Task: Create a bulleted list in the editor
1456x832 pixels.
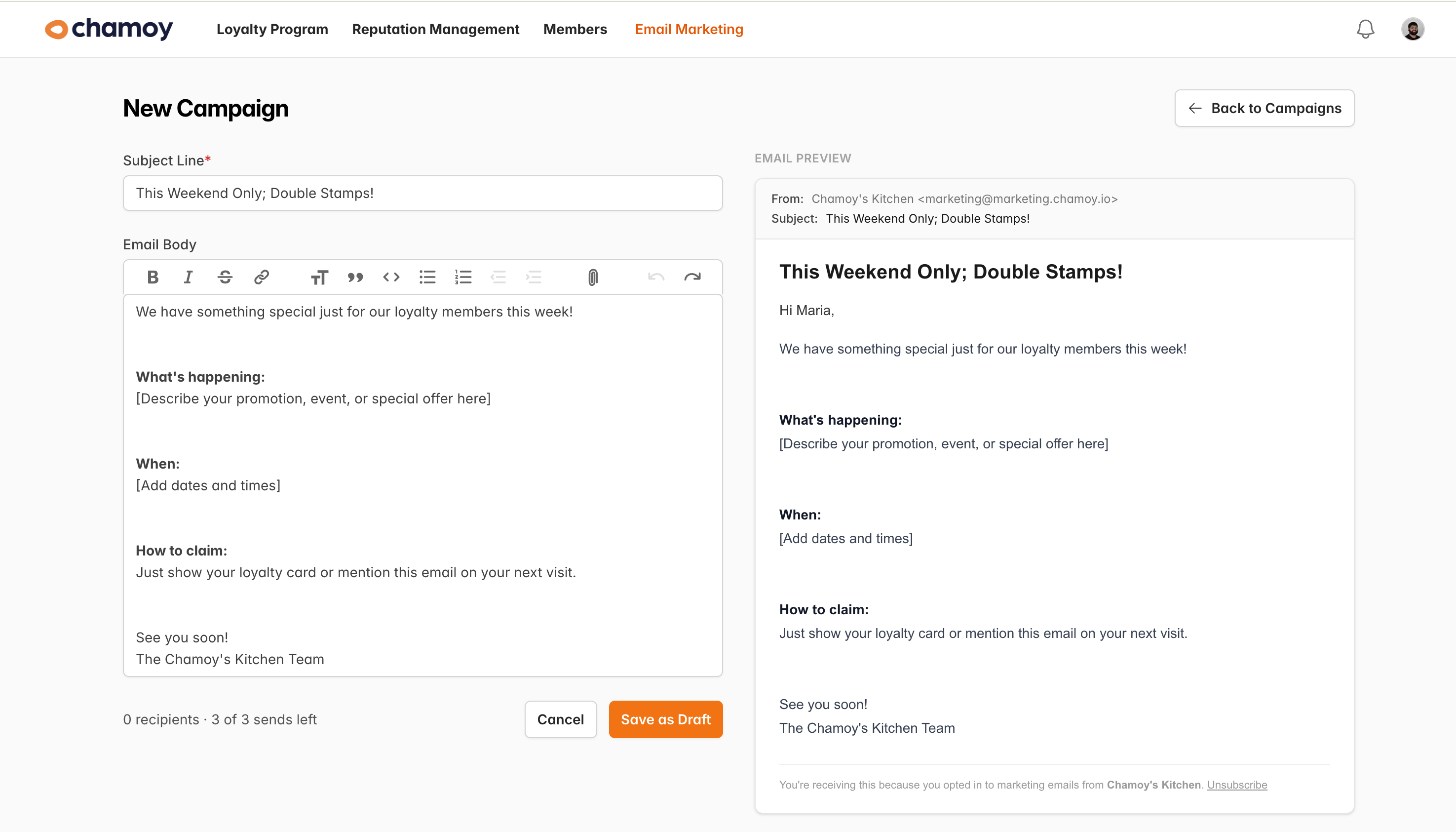Action: tap(427, 277)
